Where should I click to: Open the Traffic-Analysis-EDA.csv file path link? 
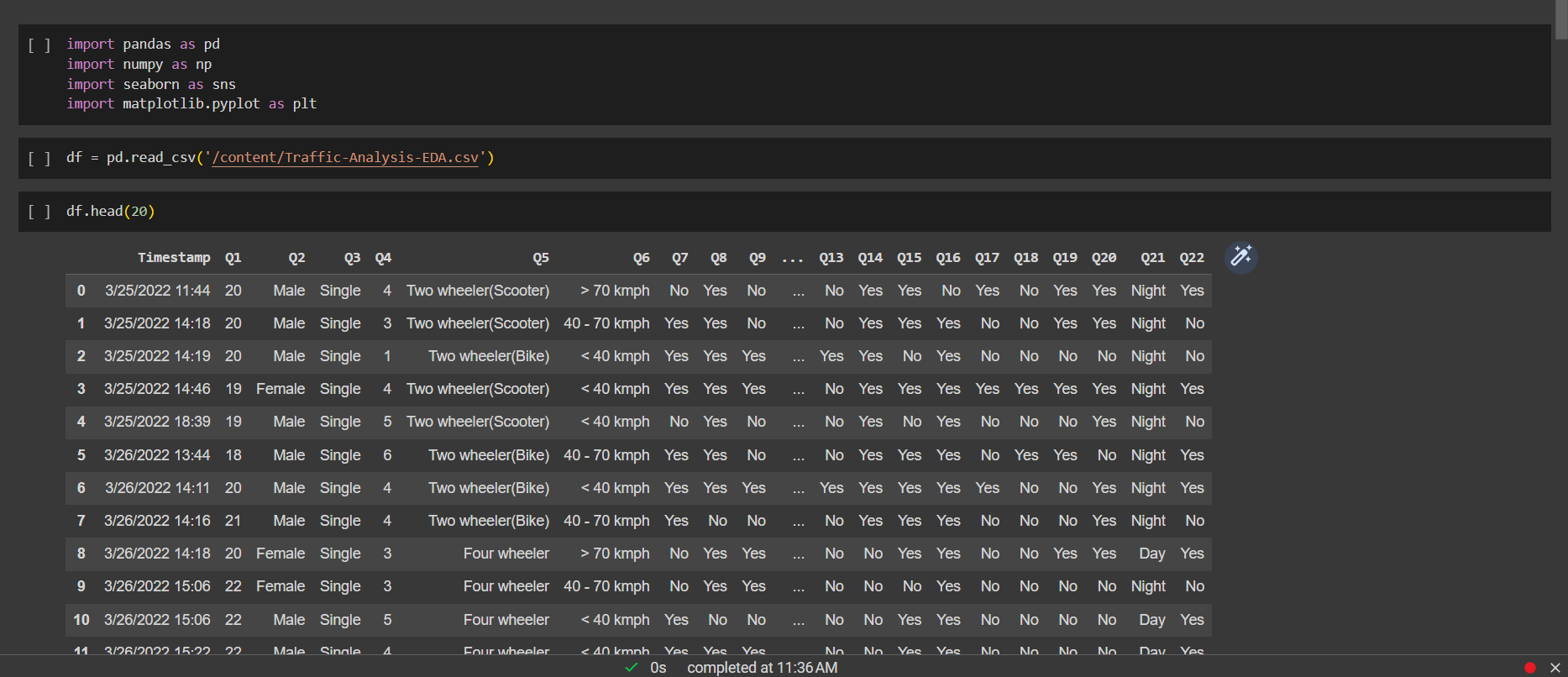click(344, 158)
